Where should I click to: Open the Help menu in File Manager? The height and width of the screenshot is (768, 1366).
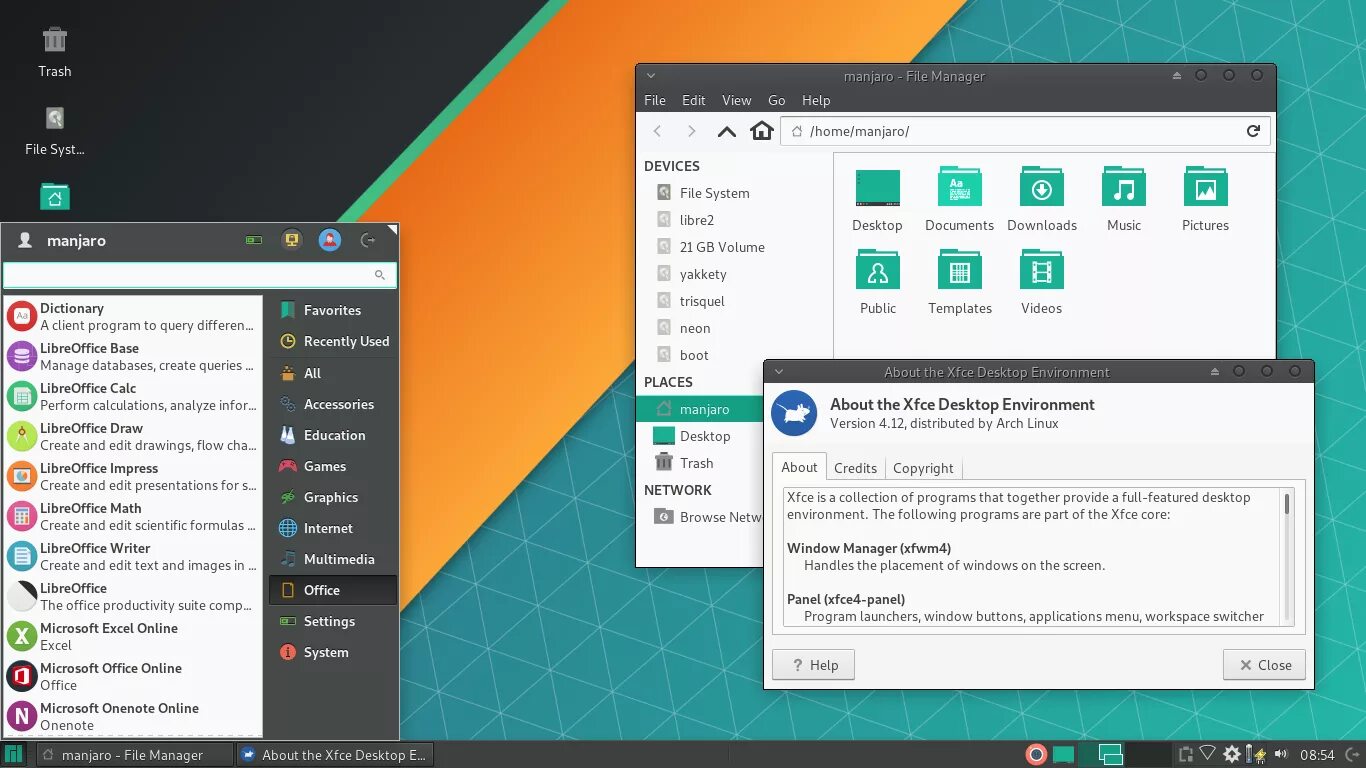816,100
